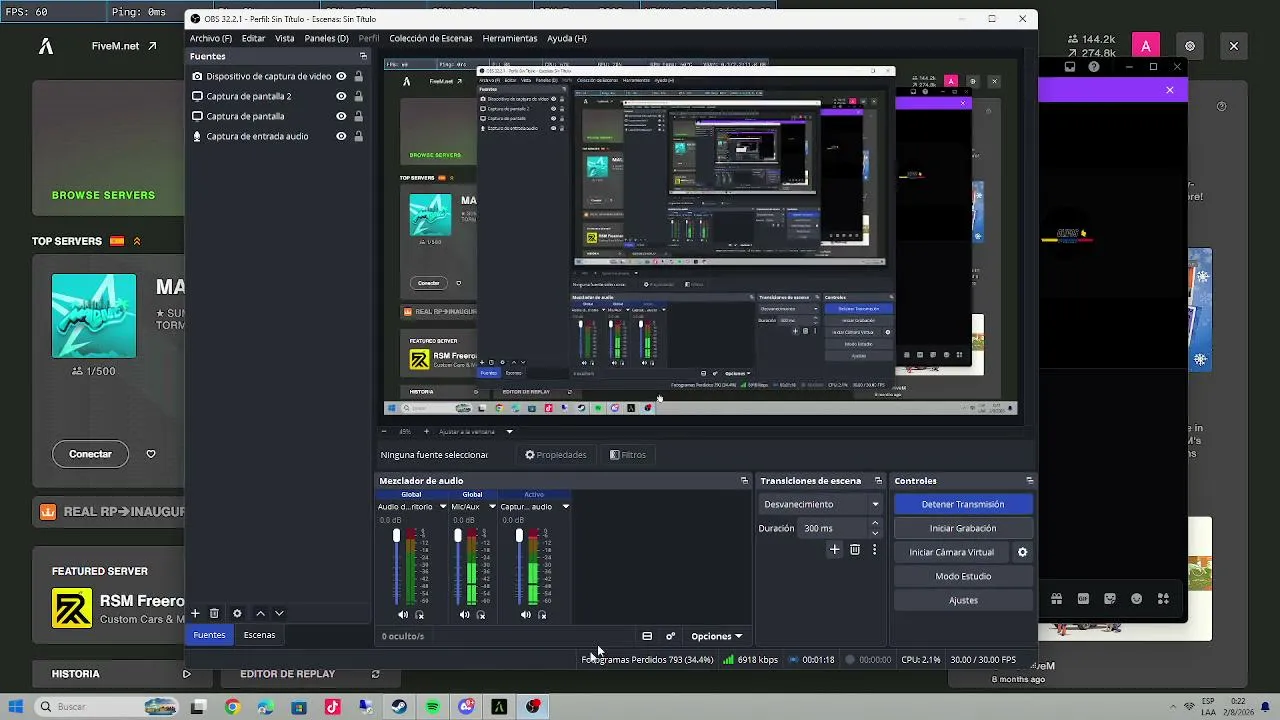Lock the Captura de pantalla source
The height and width of the screenshot is (720, 1280).
358,116
